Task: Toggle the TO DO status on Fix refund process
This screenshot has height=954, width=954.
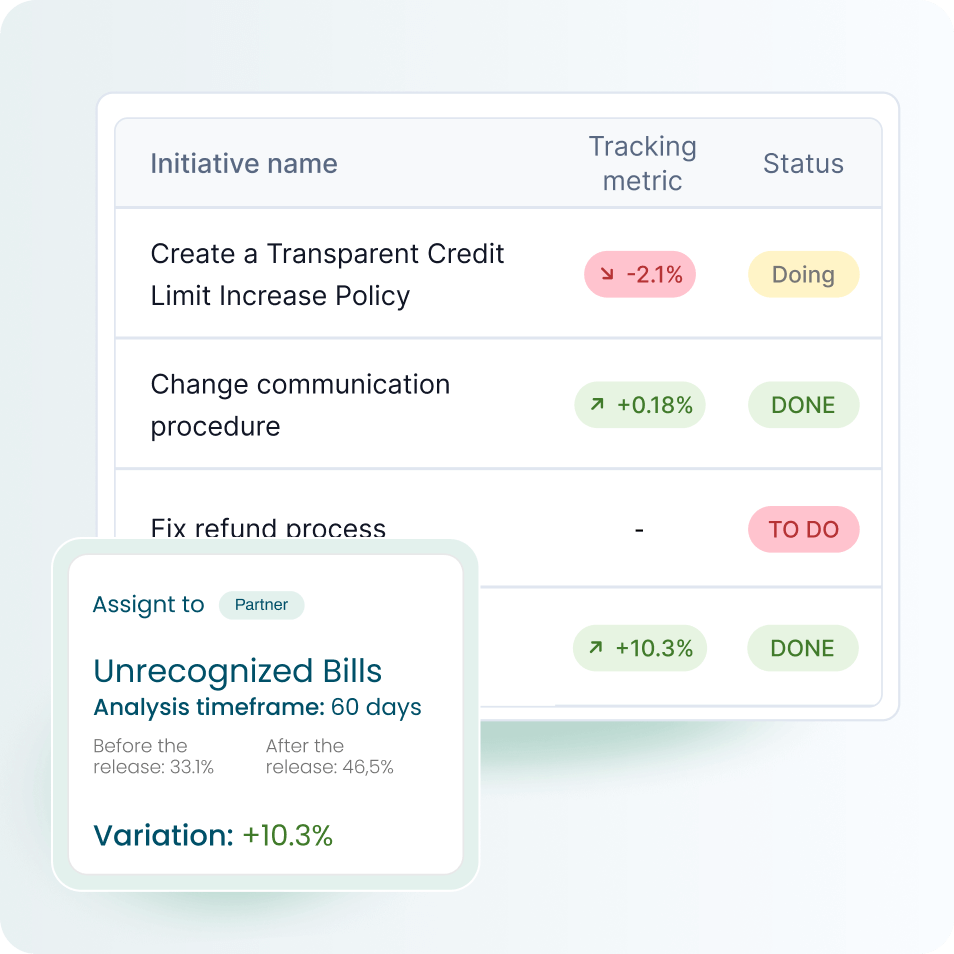Action: click(x=803, y=529)
